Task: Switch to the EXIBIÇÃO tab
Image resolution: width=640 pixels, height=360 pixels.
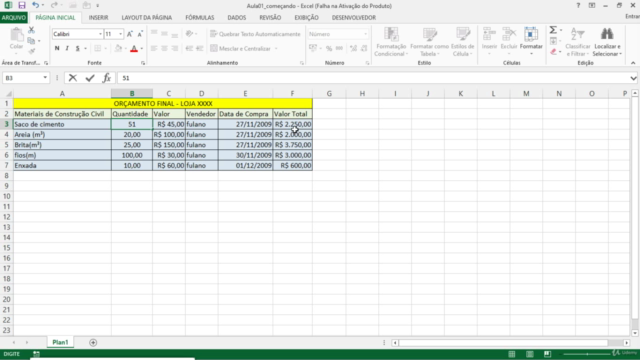Action: pos(306,18)
